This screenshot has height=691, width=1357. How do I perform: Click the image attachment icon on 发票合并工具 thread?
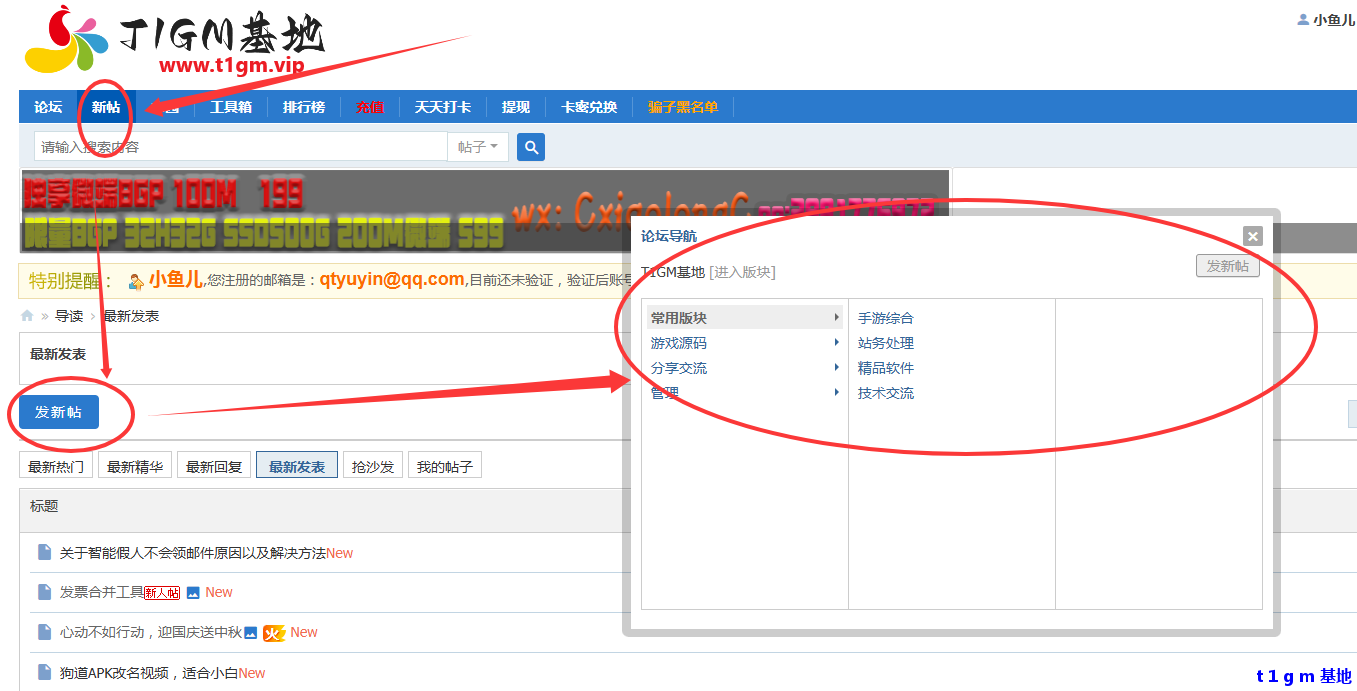(194, 592)
